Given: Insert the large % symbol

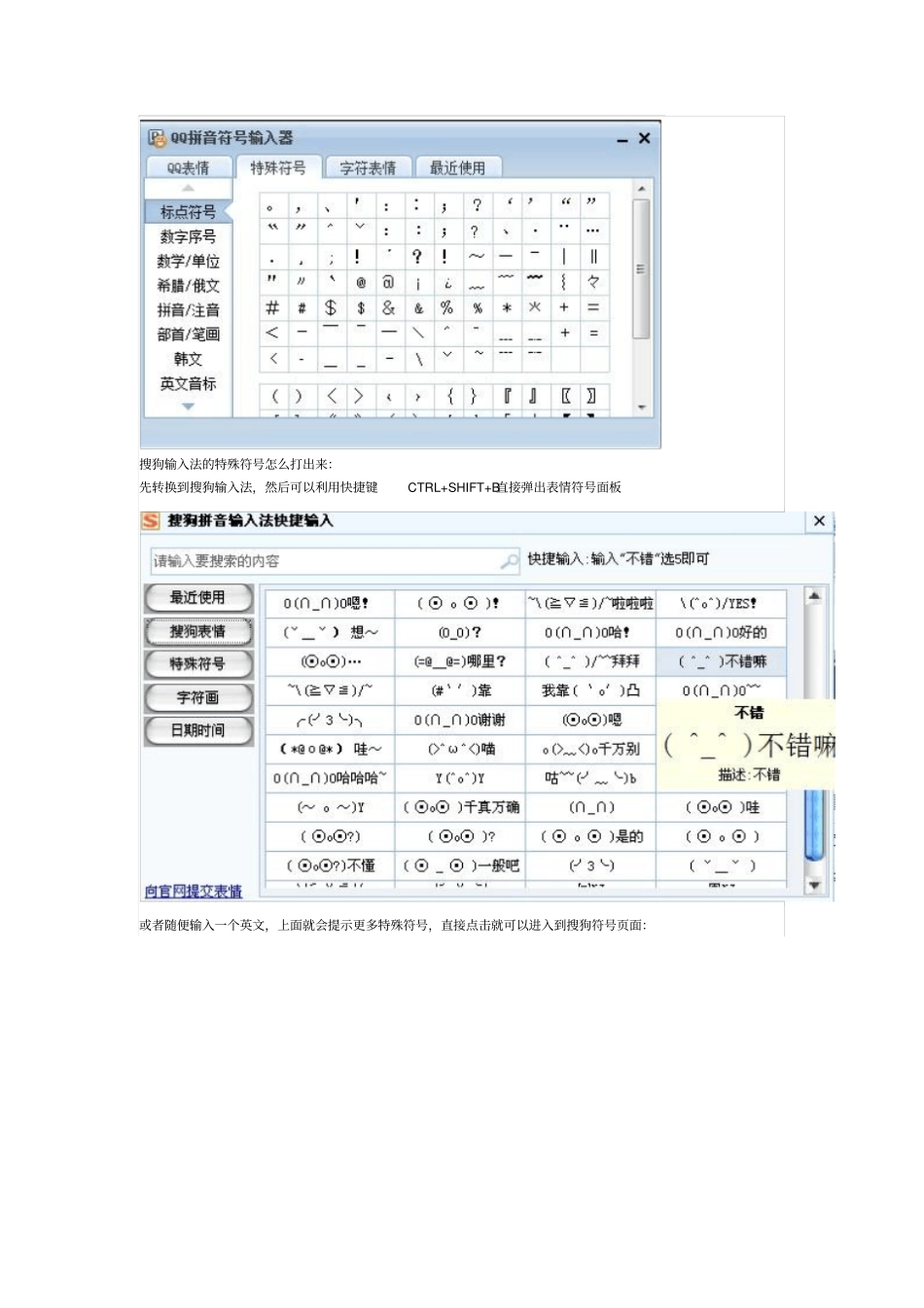Looking at the screenshot, I should click(446, 307).
